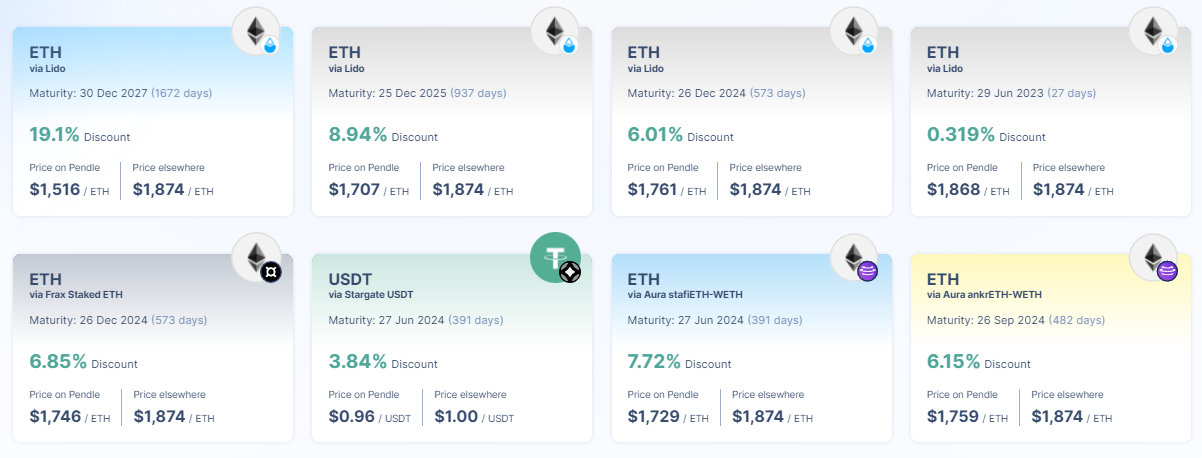Click the green Tether USDT Stargate icon

pyautogui.click(x=556, y=258)
